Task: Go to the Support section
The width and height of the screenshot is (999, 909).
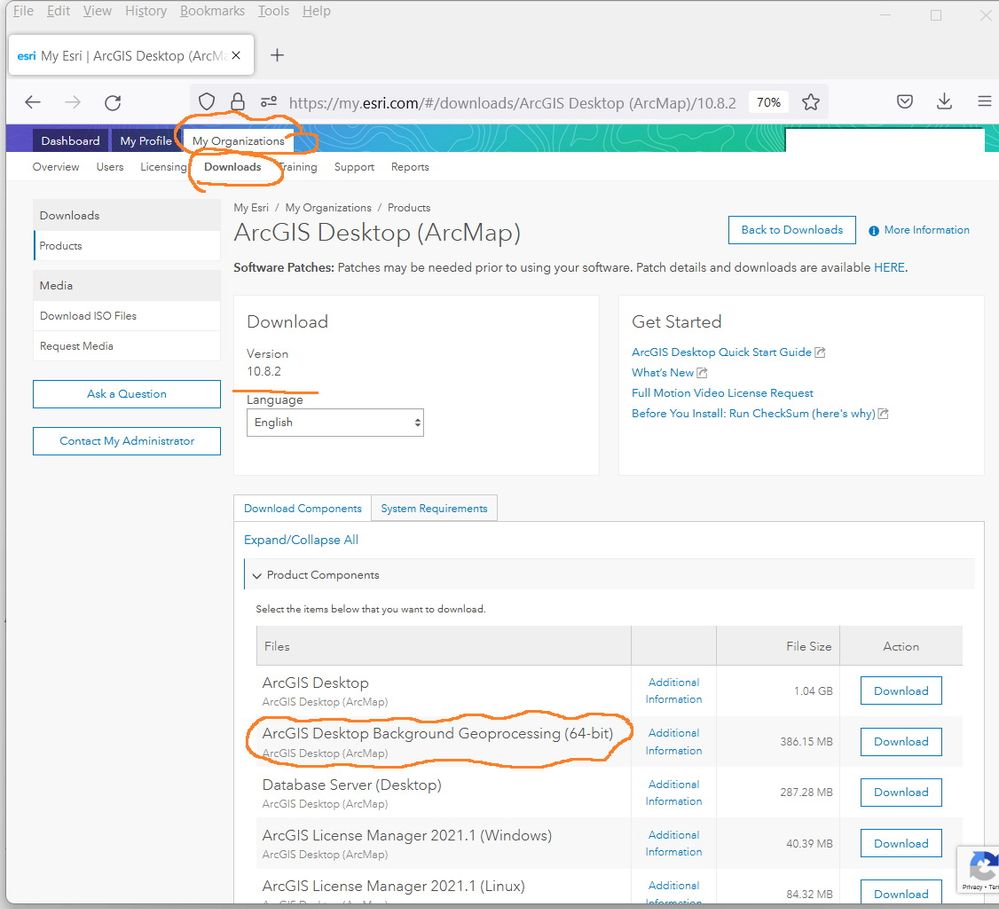Action: point(354,167)
